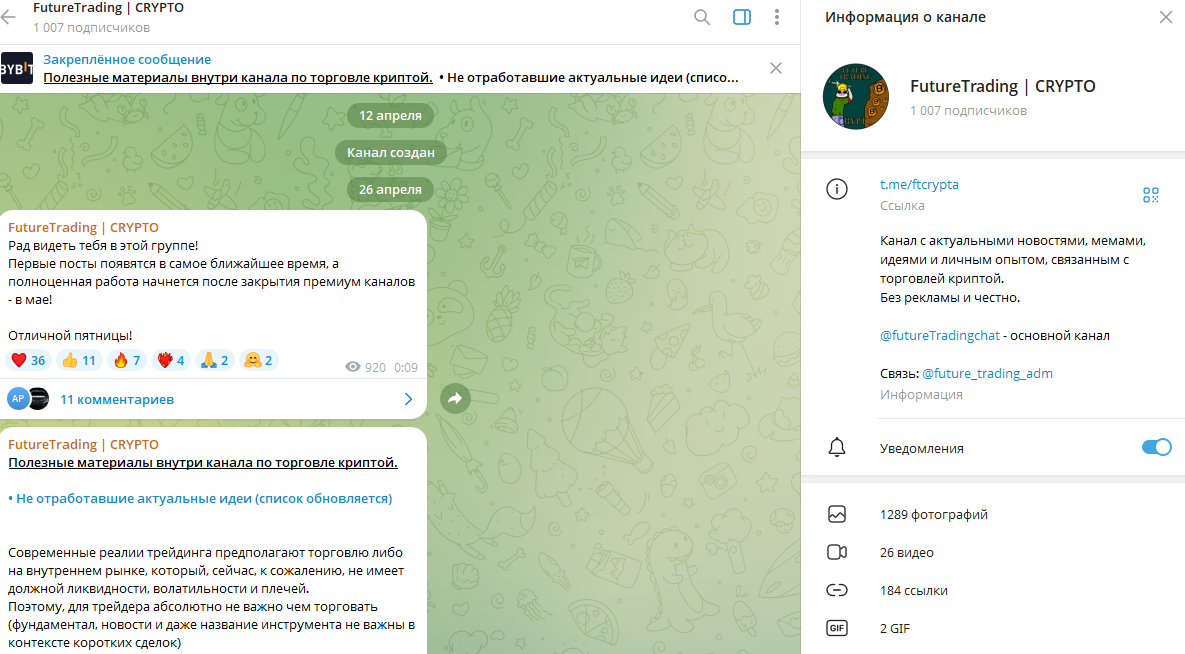Click the info circle icon beside link

point(837,189)
